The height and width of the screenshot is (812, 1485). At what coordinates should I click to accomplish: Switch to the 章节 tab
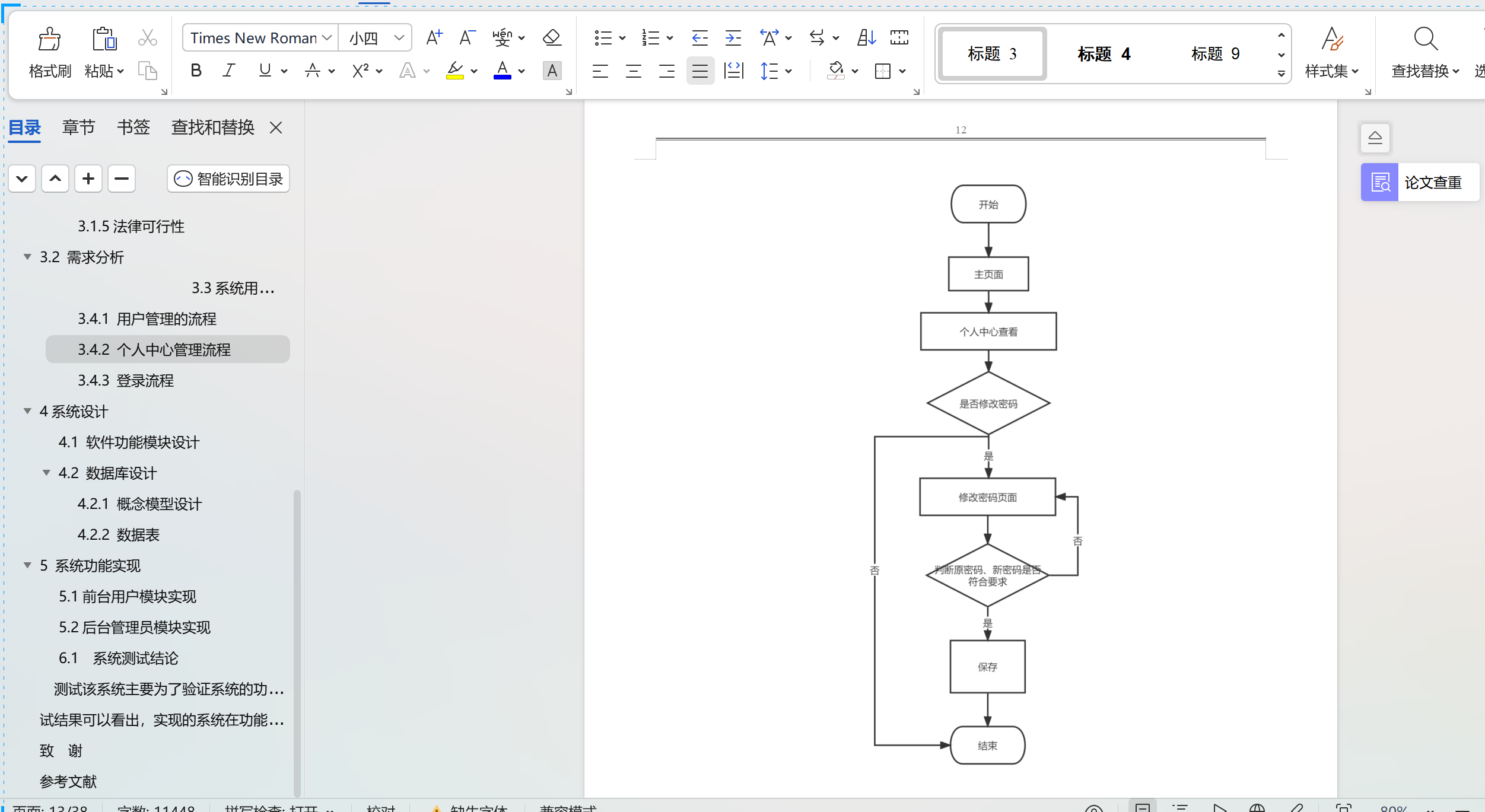pos(78,126)
